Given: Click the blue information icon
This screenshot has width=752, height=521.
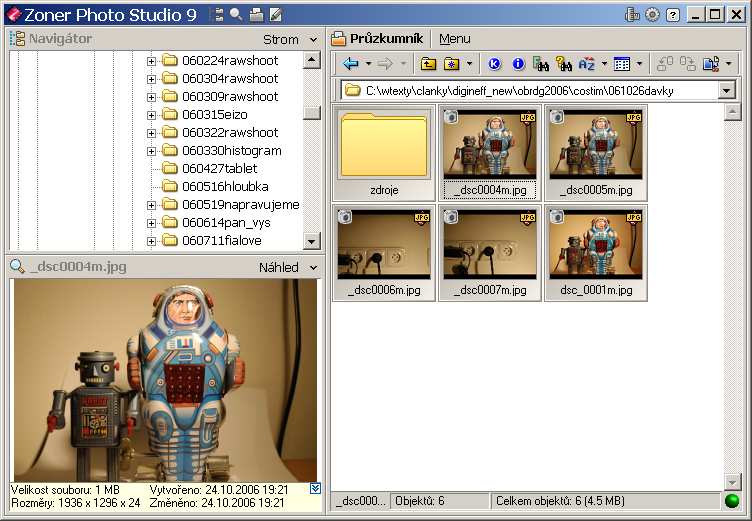Looking at the screenshot, I should pos(518,63).
